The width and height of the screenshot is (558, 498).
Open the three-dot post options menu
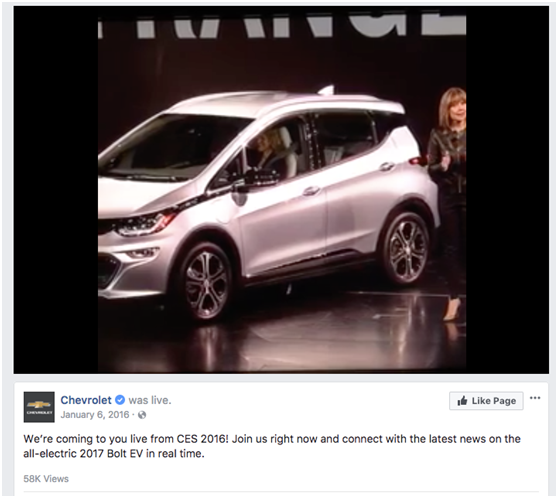[535, 398]
